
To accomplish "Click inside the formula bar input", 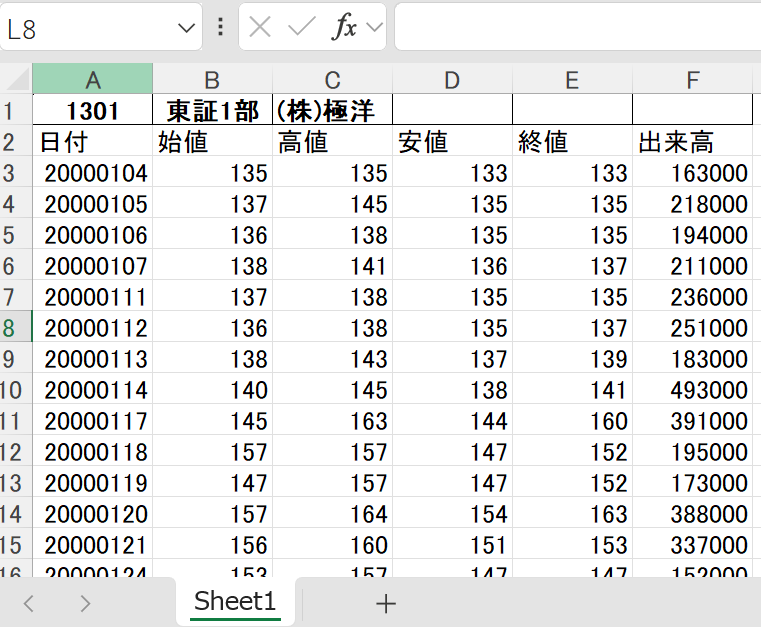I will 577,27.
